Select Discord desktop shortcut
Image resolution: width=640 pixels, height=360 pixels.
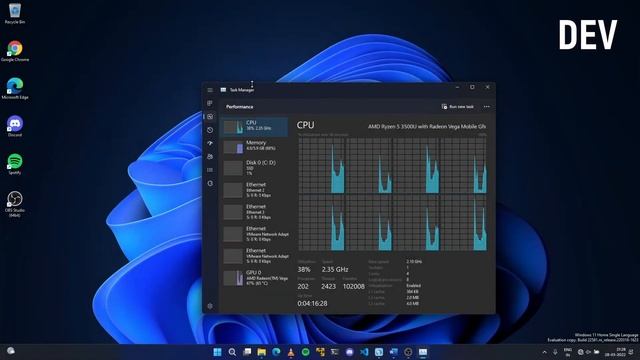(15, 126)
